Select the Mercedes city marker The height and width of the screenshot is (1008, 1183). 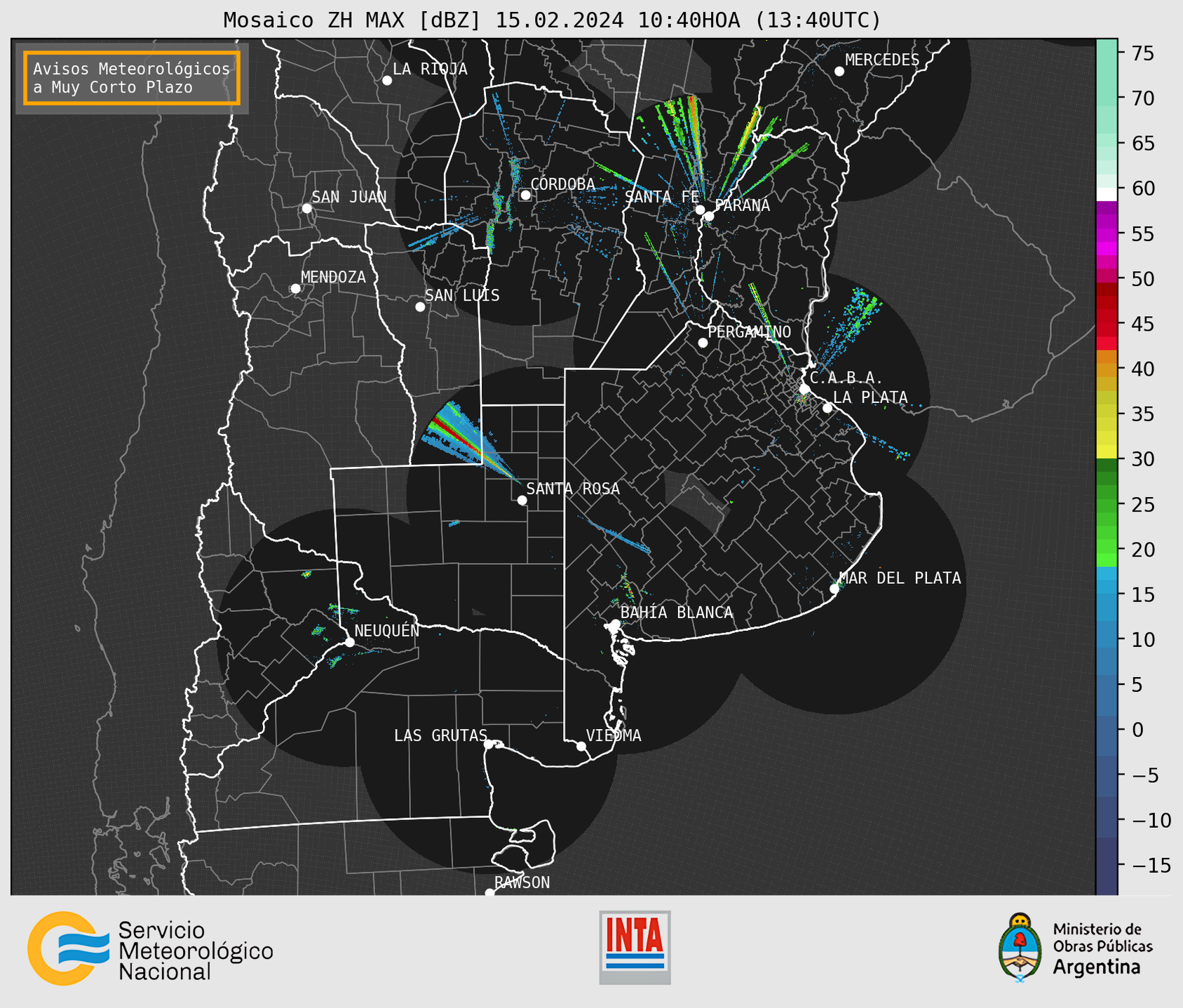839,71
